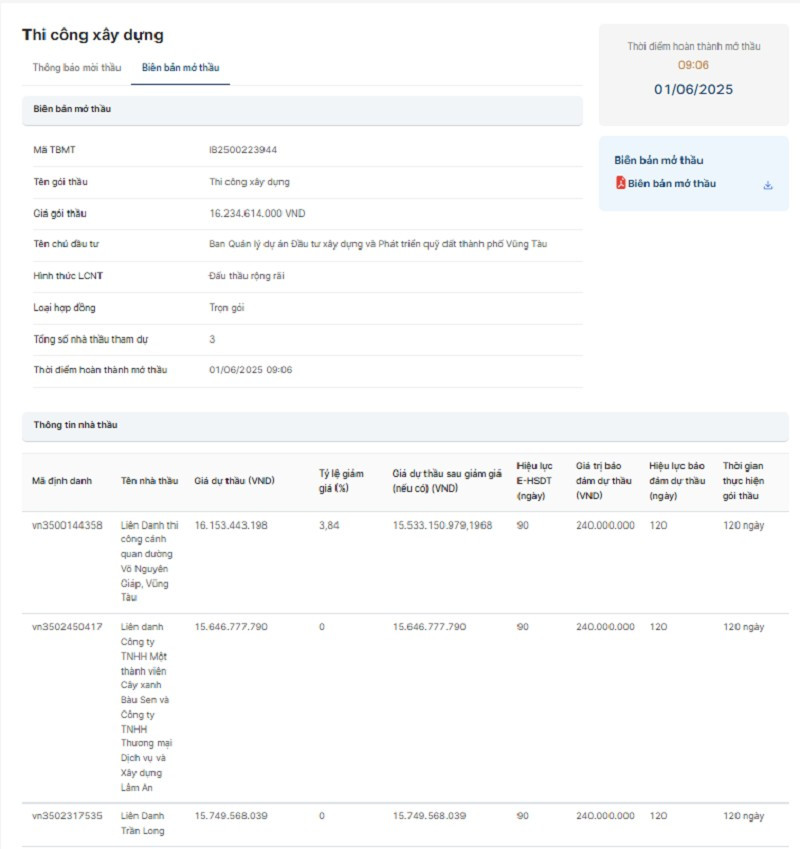Click the red PDF file icon
Viewport: 800px width, 849px height.
620,184
